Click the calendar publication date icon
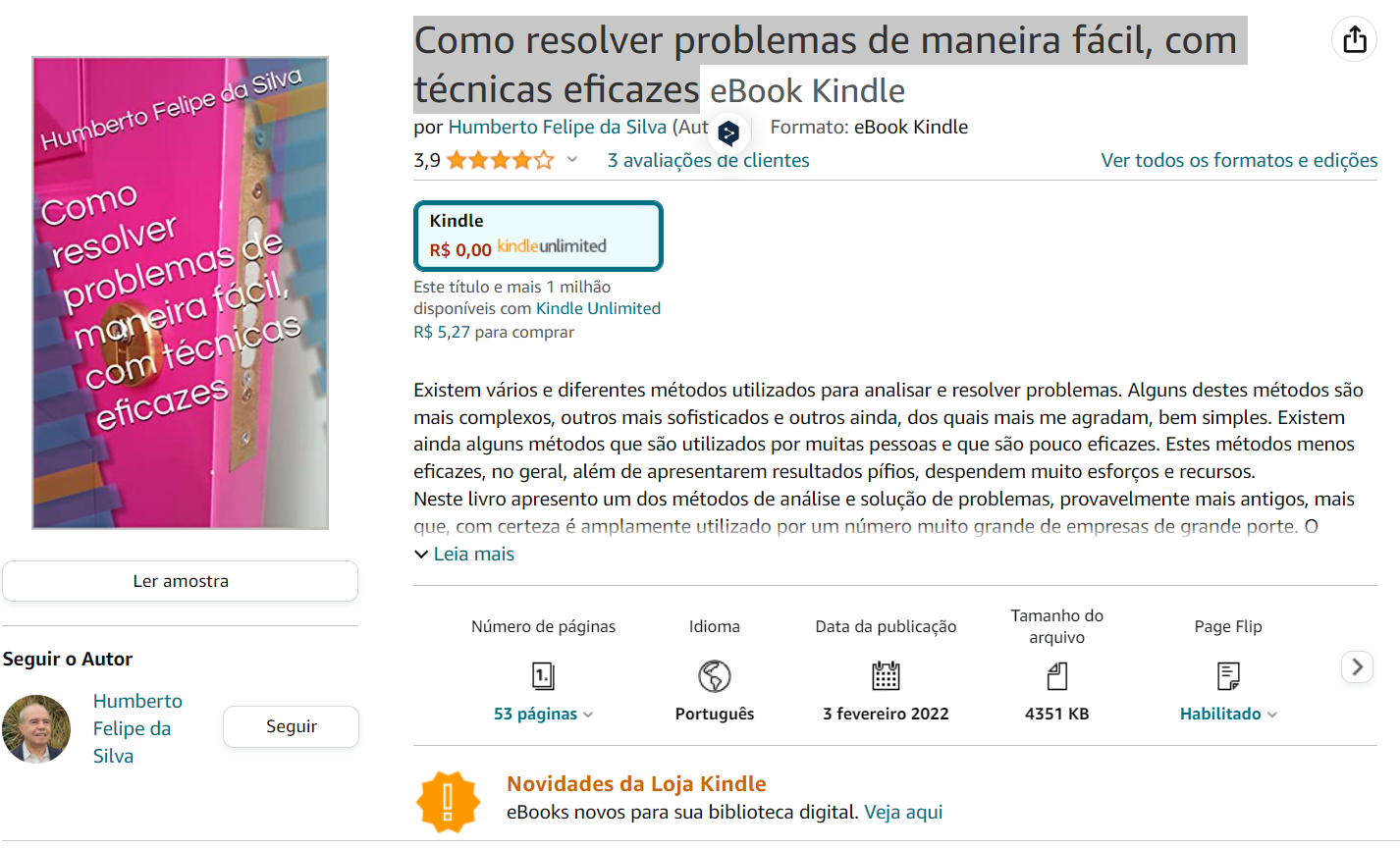The width and height of the screenshot is (1400, 849). (886, 675)
